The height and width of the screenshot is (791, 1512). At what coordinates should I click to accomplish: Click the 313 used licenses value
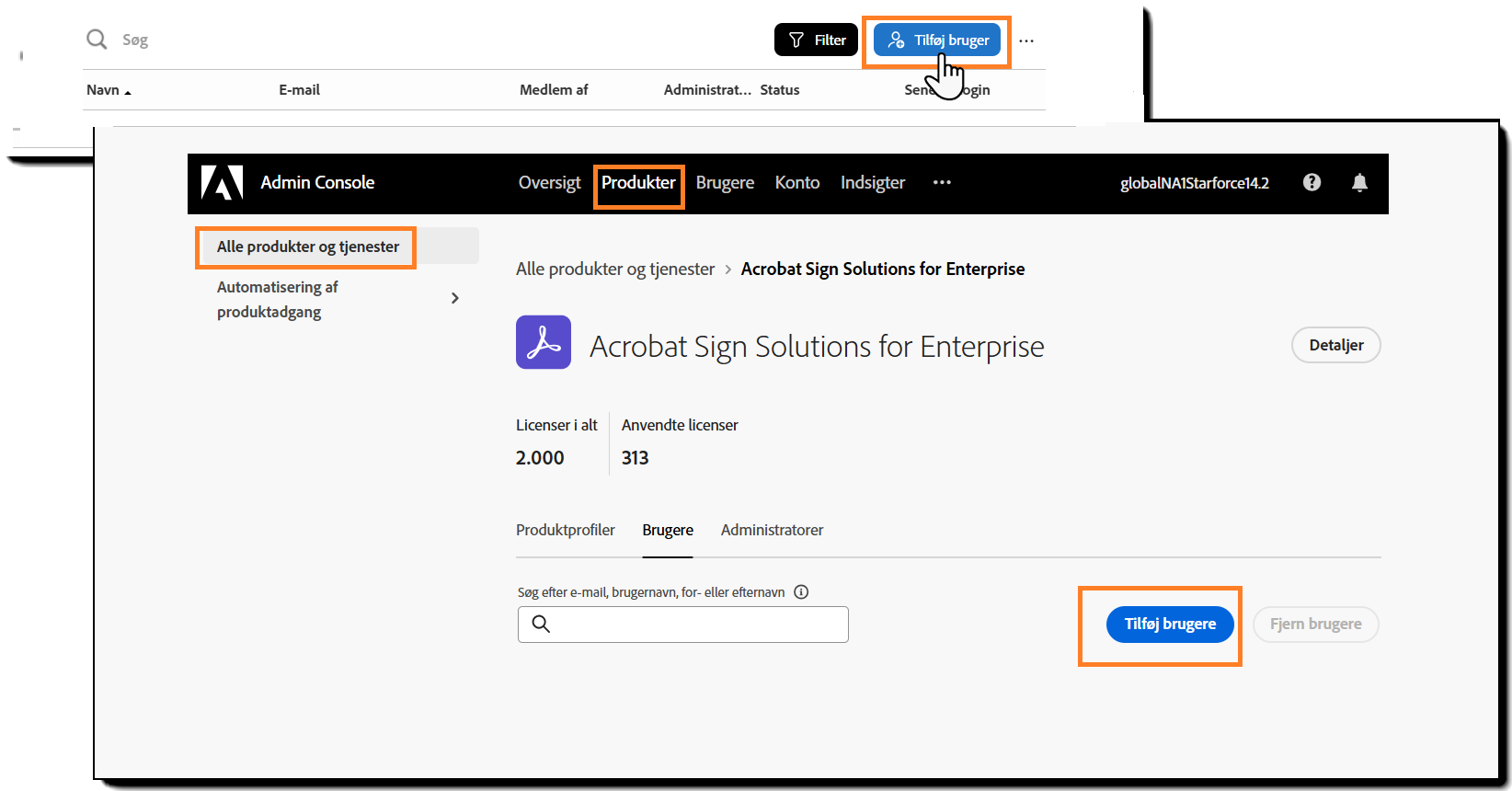(x=635, y=457)
